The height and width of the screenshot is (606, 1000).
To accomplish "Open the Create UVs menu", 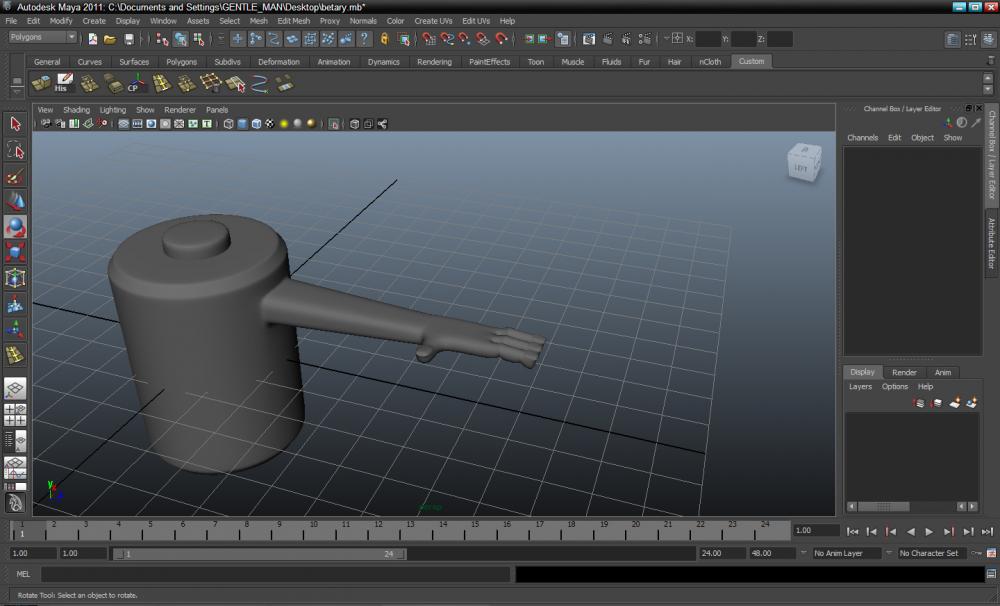I will [433, 21].
